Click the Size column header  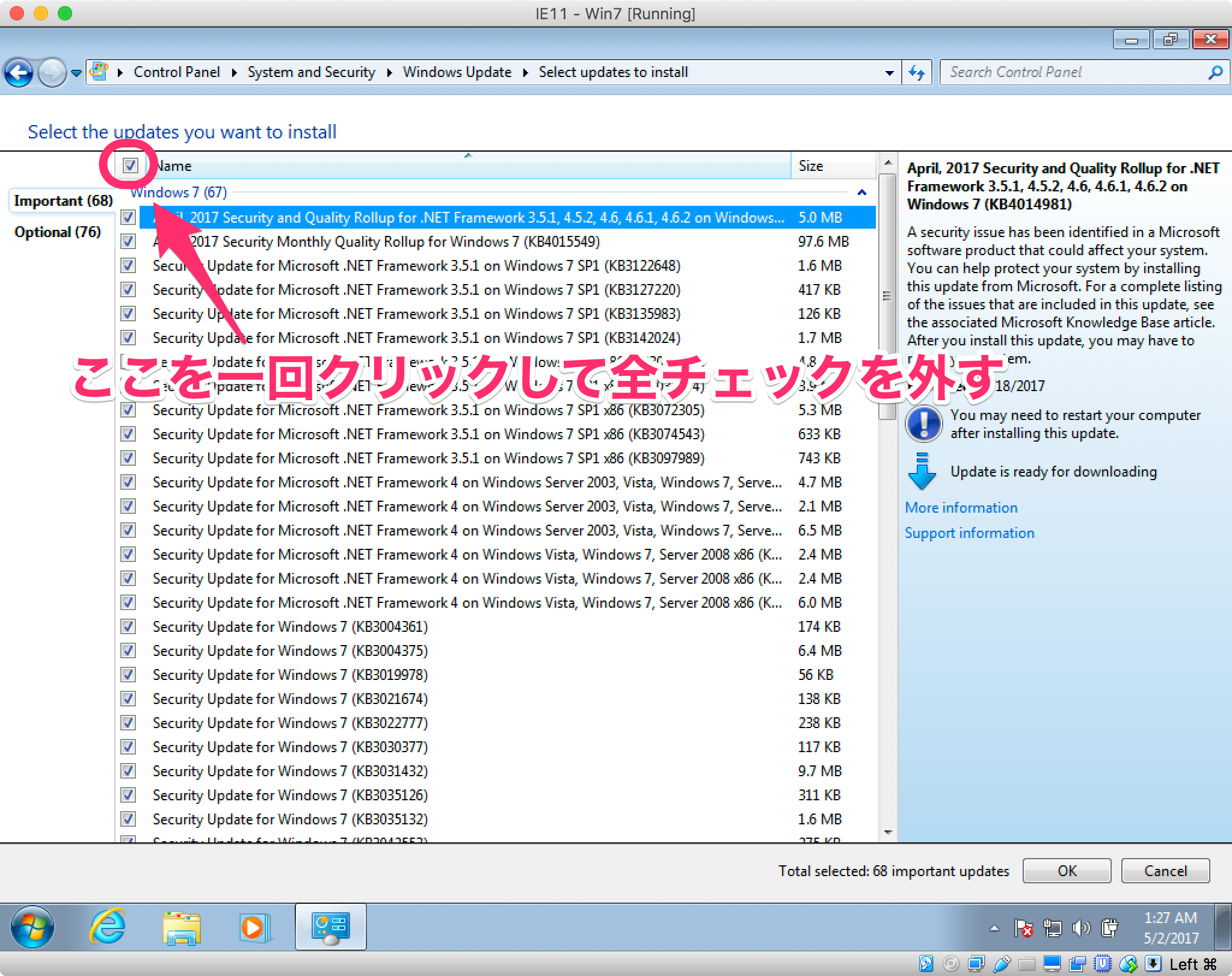pos(833,165)
